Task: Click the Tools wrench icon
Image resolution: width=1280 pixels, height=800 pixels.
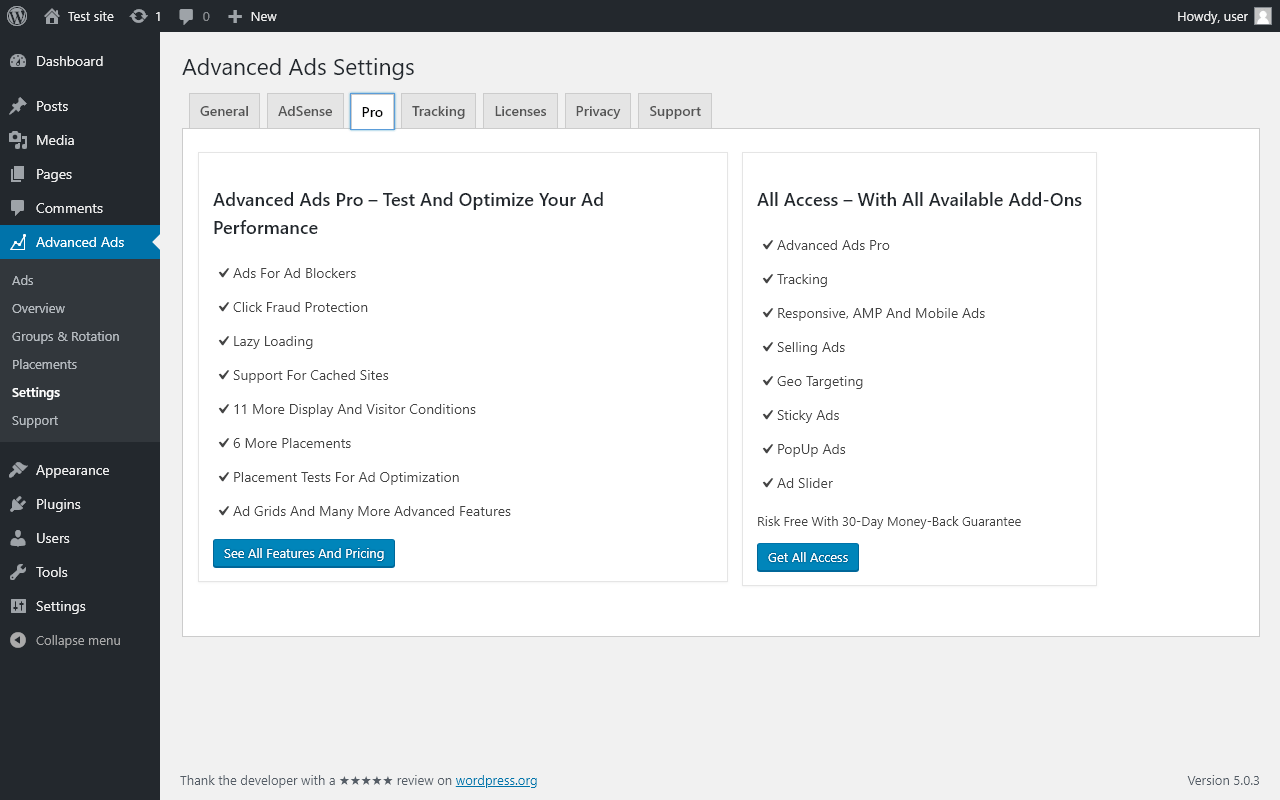Action: point(18,572)
